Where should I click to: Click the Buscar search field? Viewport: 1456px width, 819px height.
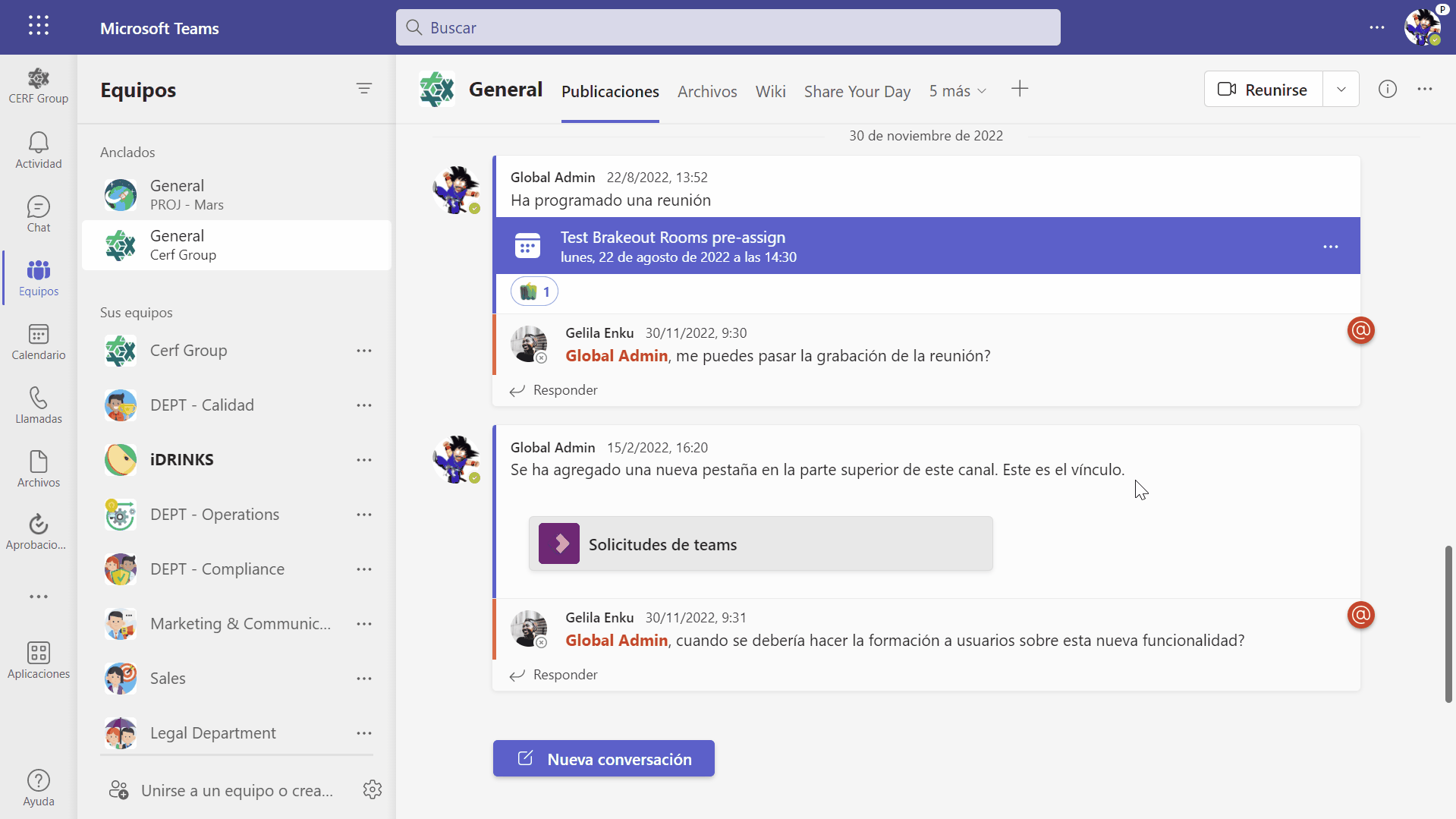pos(728,27)
